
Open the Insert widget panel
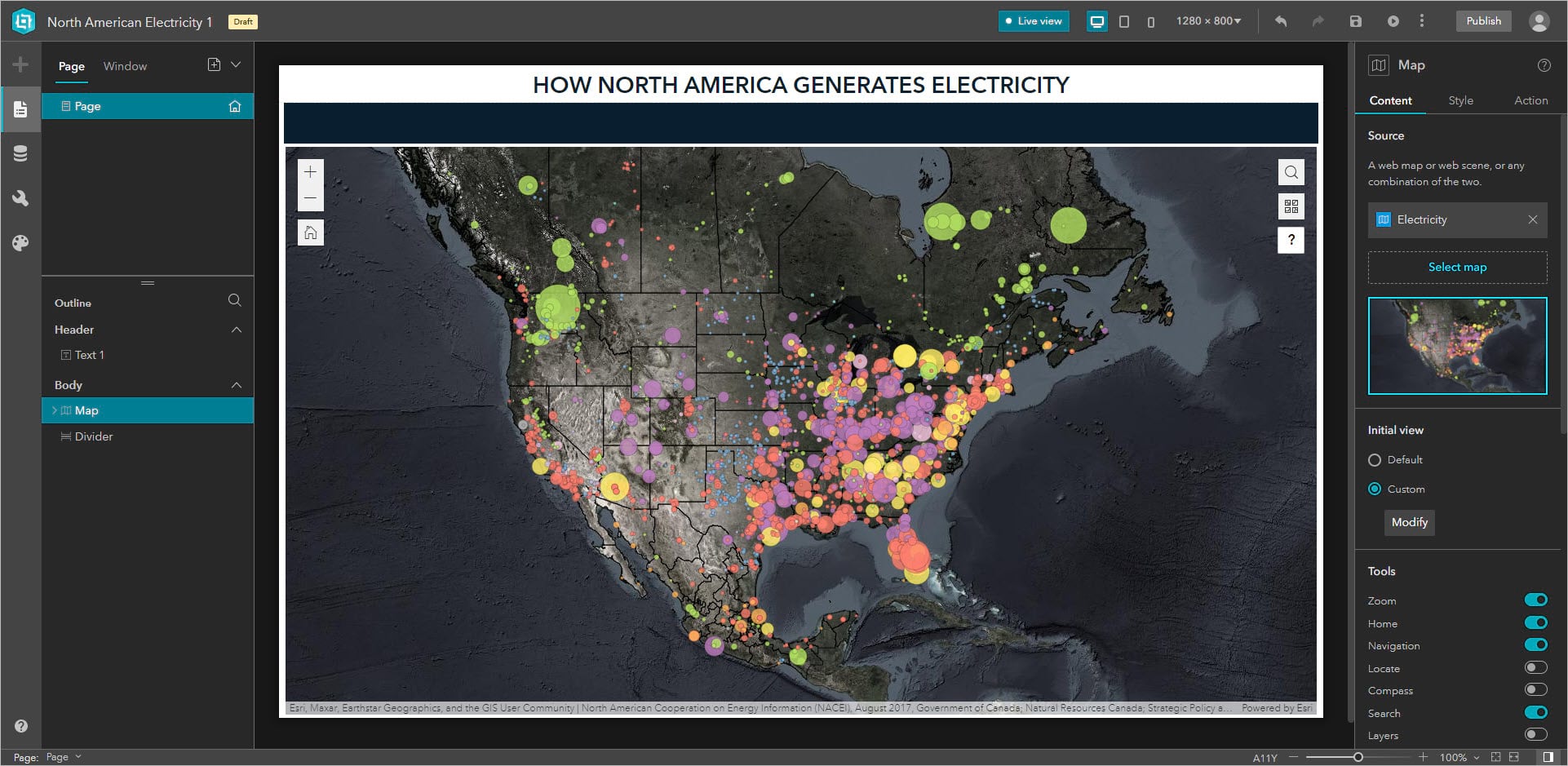20,64
